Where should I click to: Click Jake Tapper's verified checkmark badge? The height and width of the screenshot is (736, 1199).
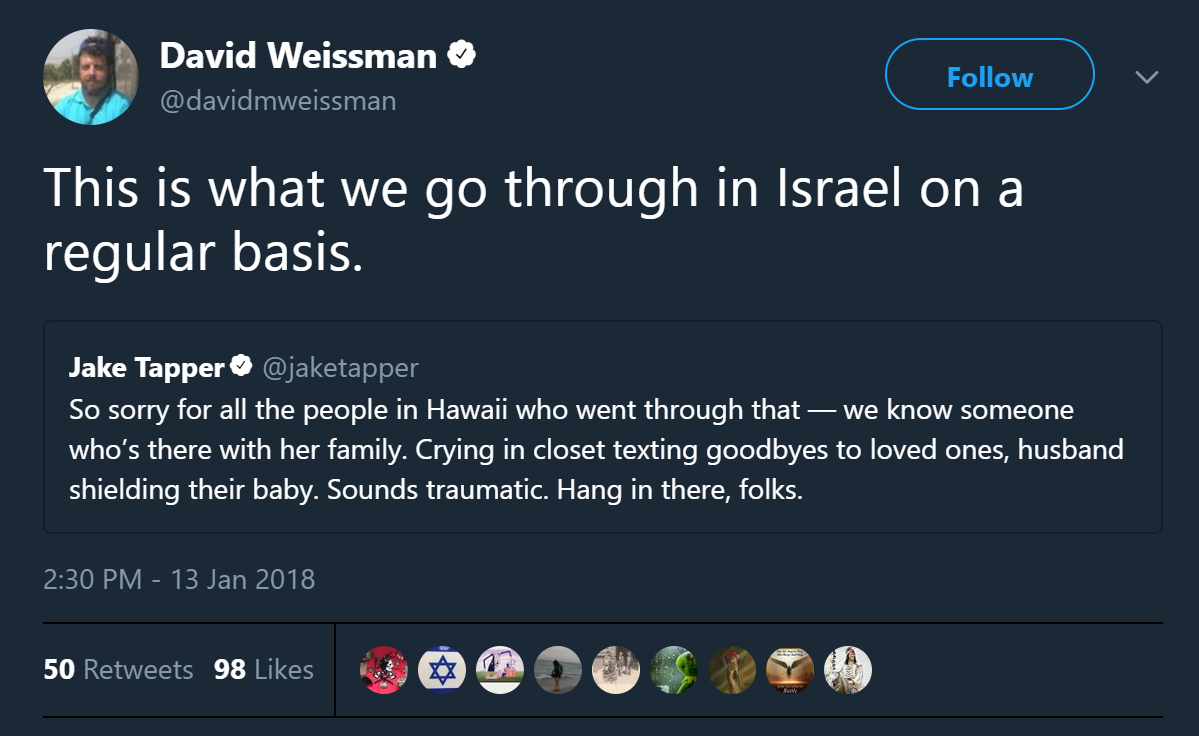(241, 365)
